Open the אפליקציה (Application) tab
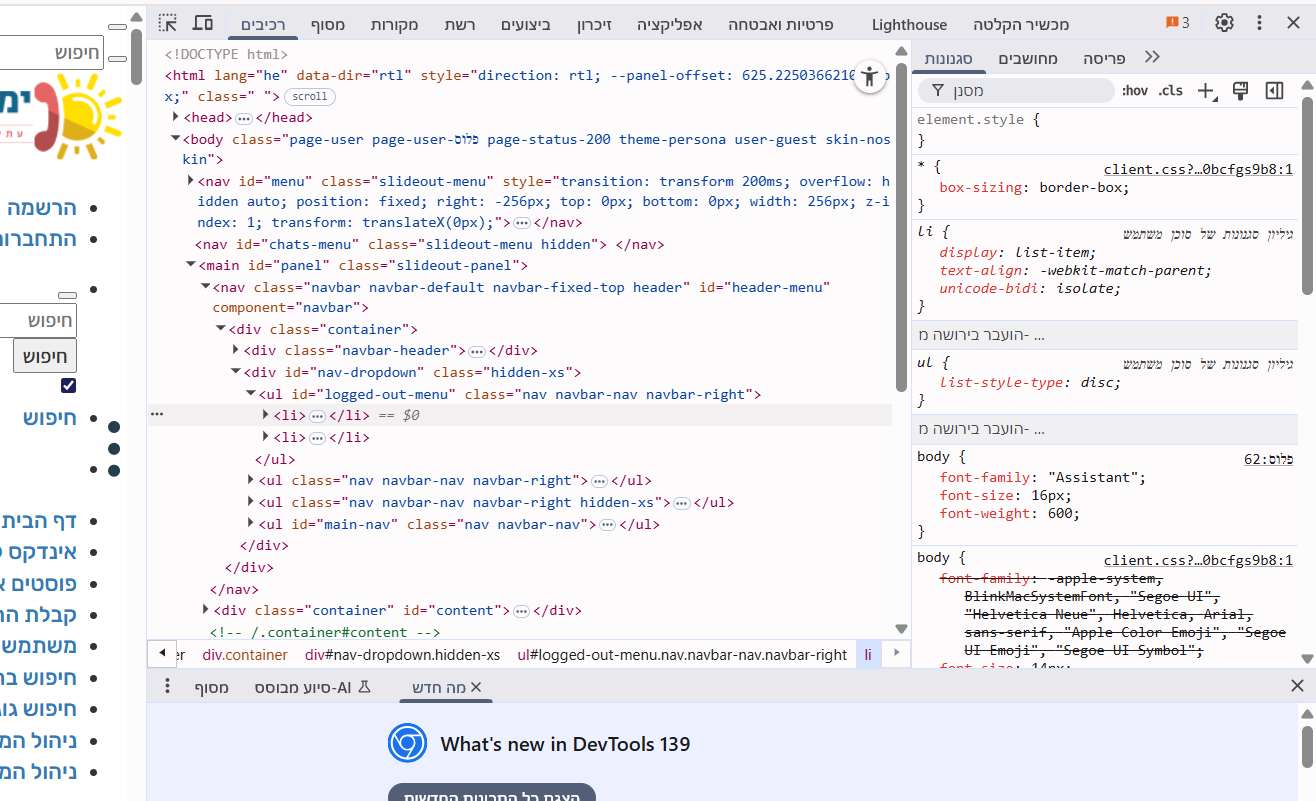 click(x=669, y=24)
